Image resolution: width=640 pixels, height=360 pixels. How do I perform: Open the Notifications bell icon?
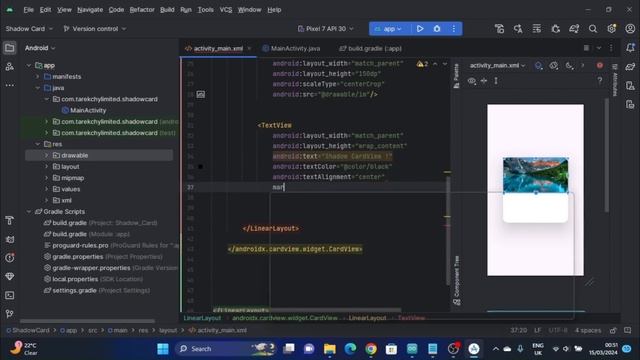coord(630,48)
